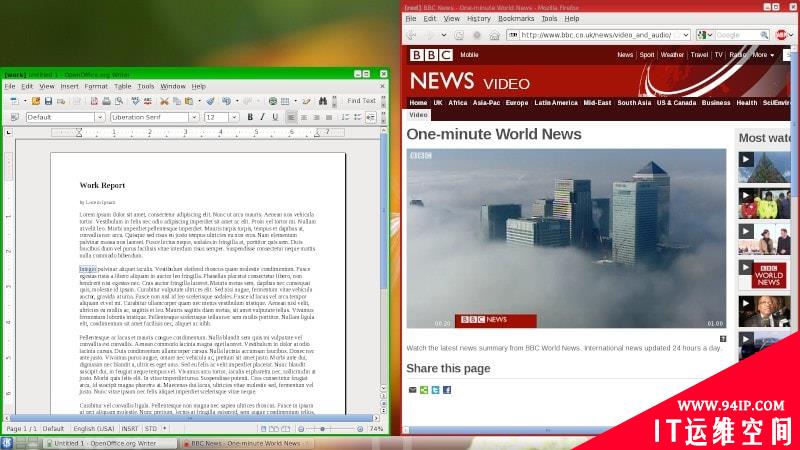Image resolution: width=800 pixels, height=450 pixels.
Task: Toggle Bold formatting in Writer
Action: point(250,117)
